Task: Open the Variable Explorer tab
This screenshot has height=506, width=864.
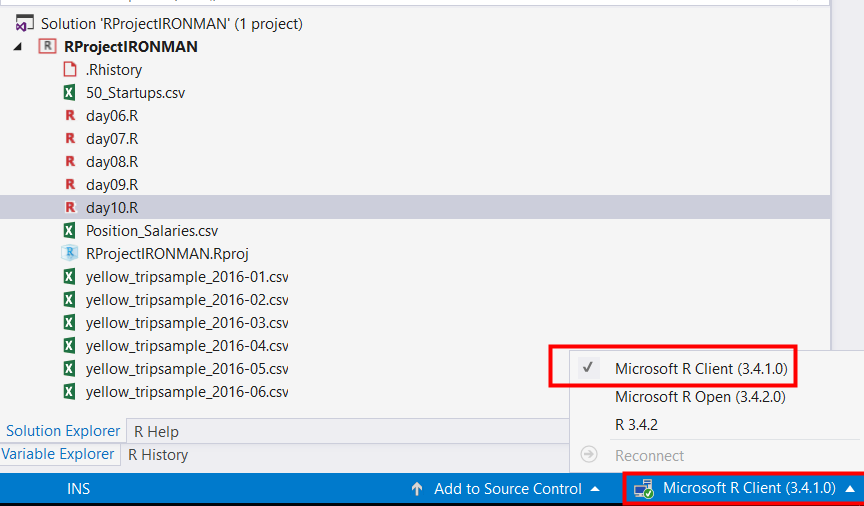Action: 58,454
